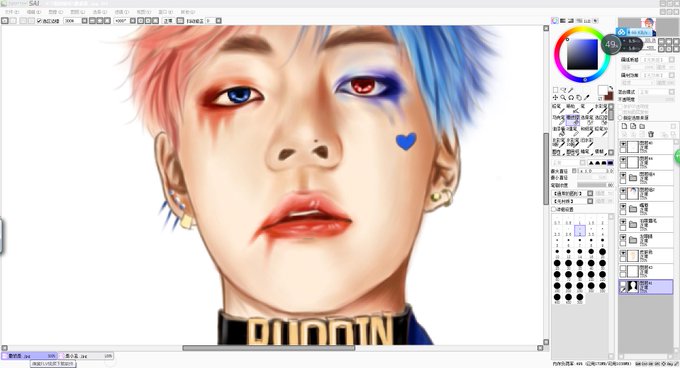The image size is (680, 368).
Task: Select the magic wand tool
Action: coord(571,90)
